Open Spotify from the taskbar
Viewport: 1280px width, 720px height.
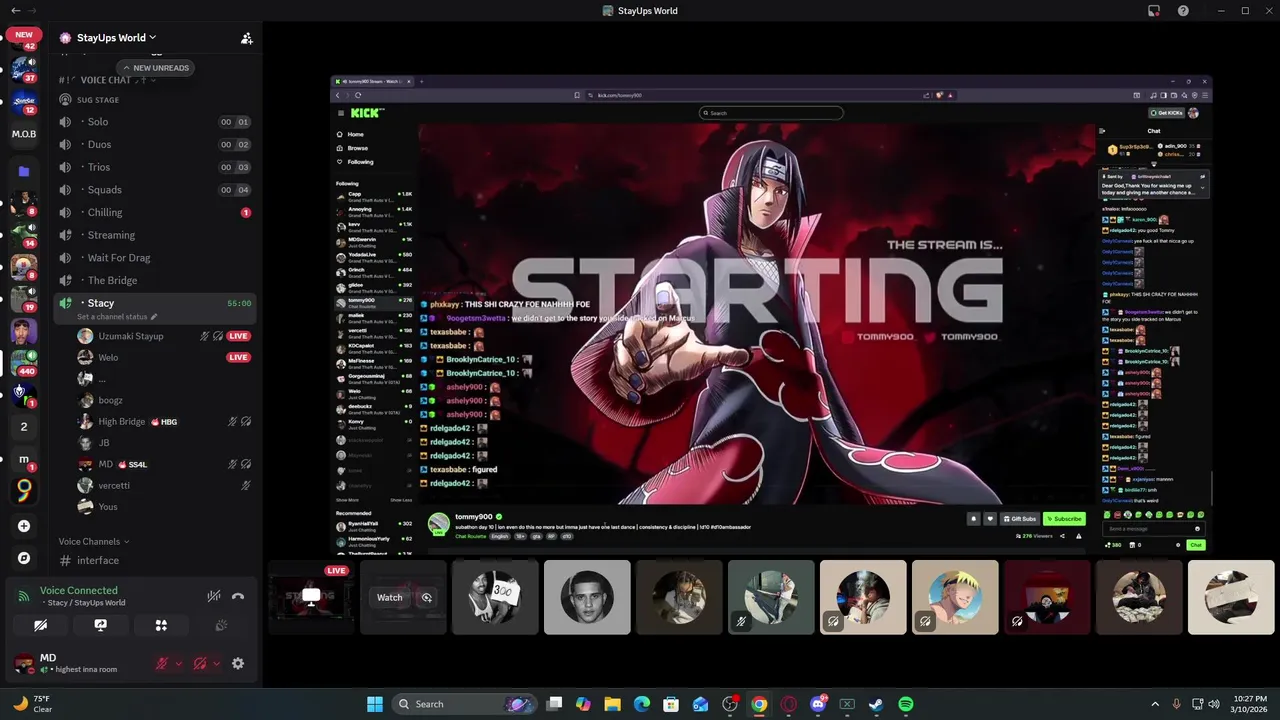pyautogui.click(x=905, y=704)
